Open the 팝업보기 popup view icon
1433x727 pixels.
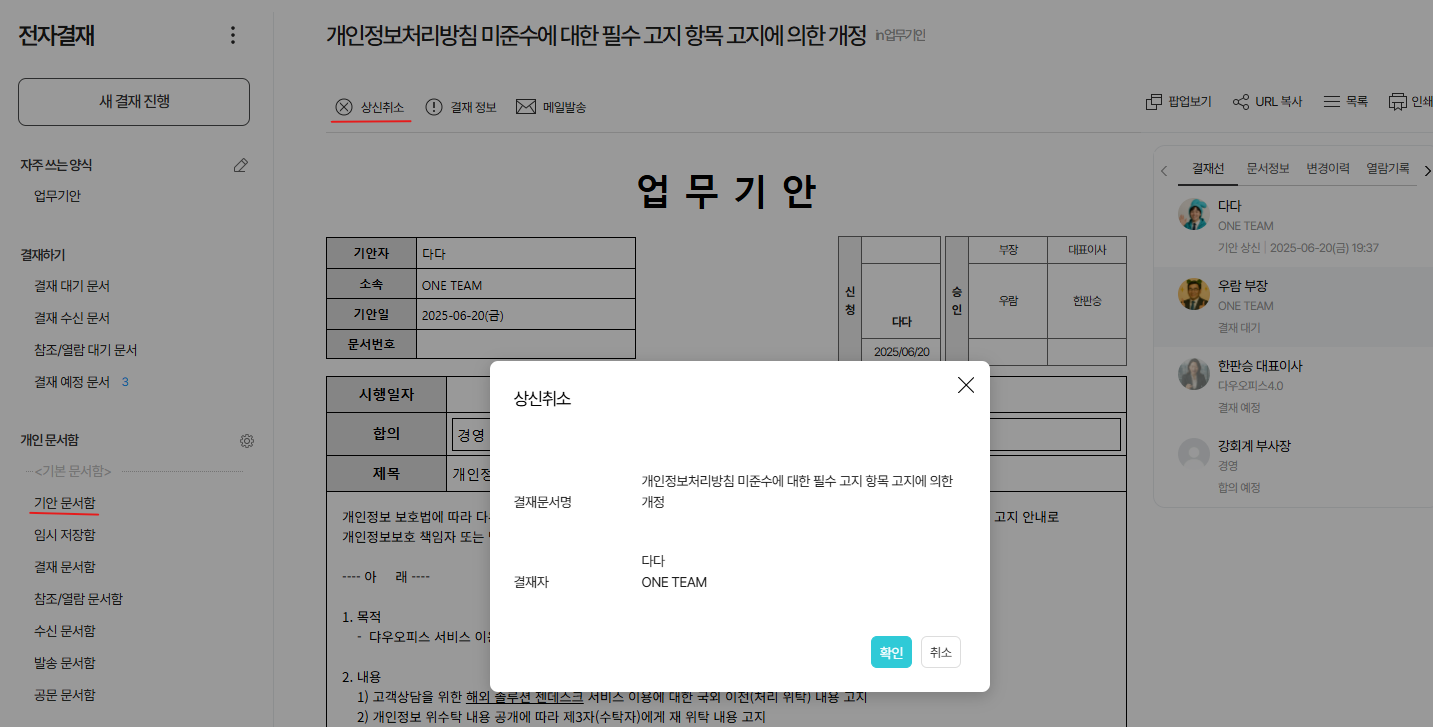[1153, 102]
